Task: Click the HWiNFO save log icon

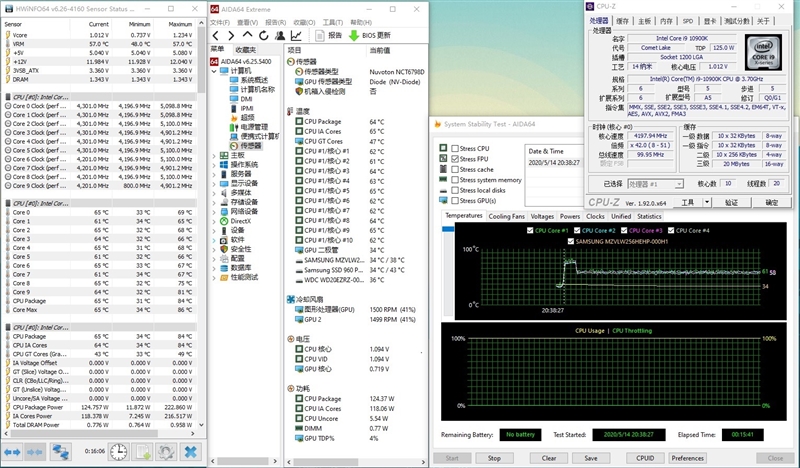Action: point(143,452)
